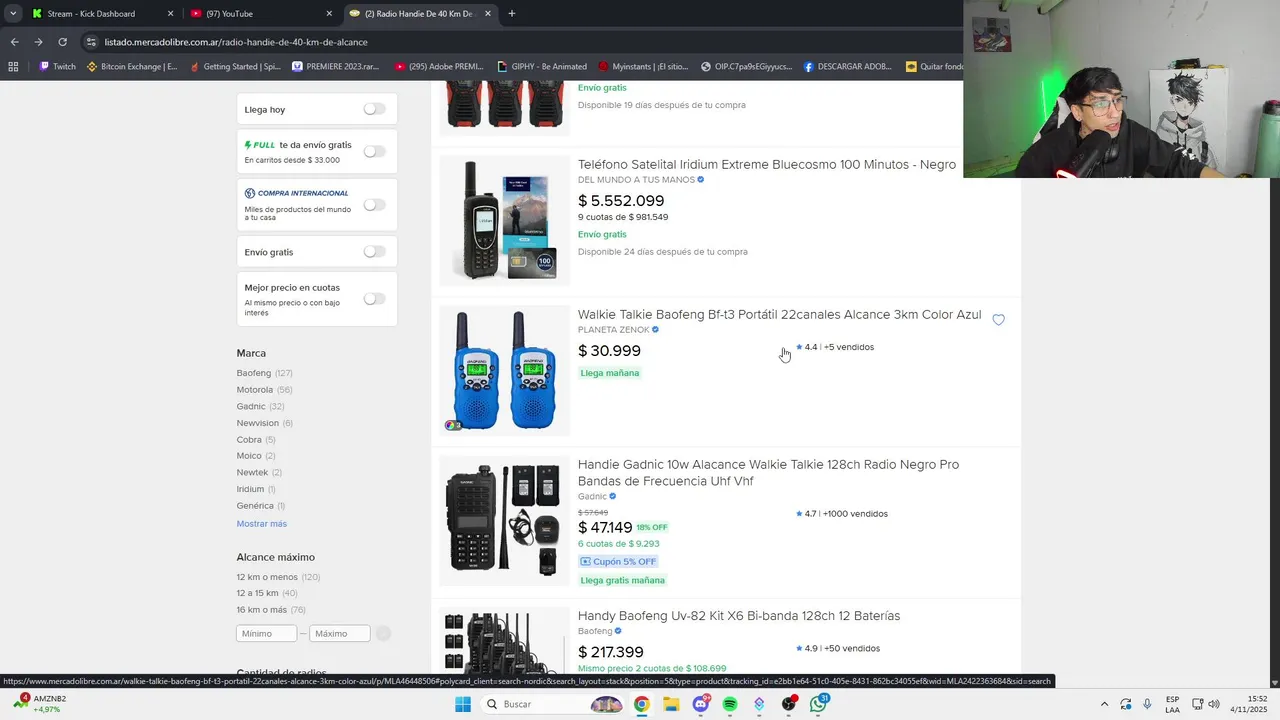
Task: Toggle Mejor precio en cuotas switch
Action: (x=374, y=298)
